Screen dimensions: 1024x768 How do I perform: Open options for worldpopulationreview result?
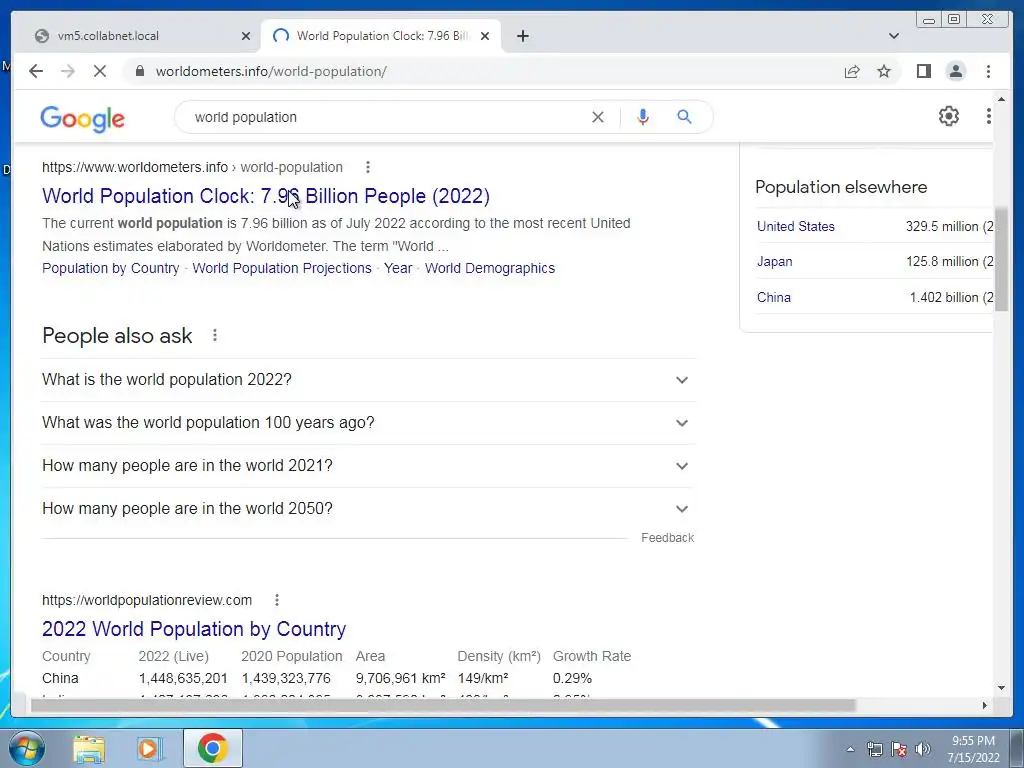[277, 600]
